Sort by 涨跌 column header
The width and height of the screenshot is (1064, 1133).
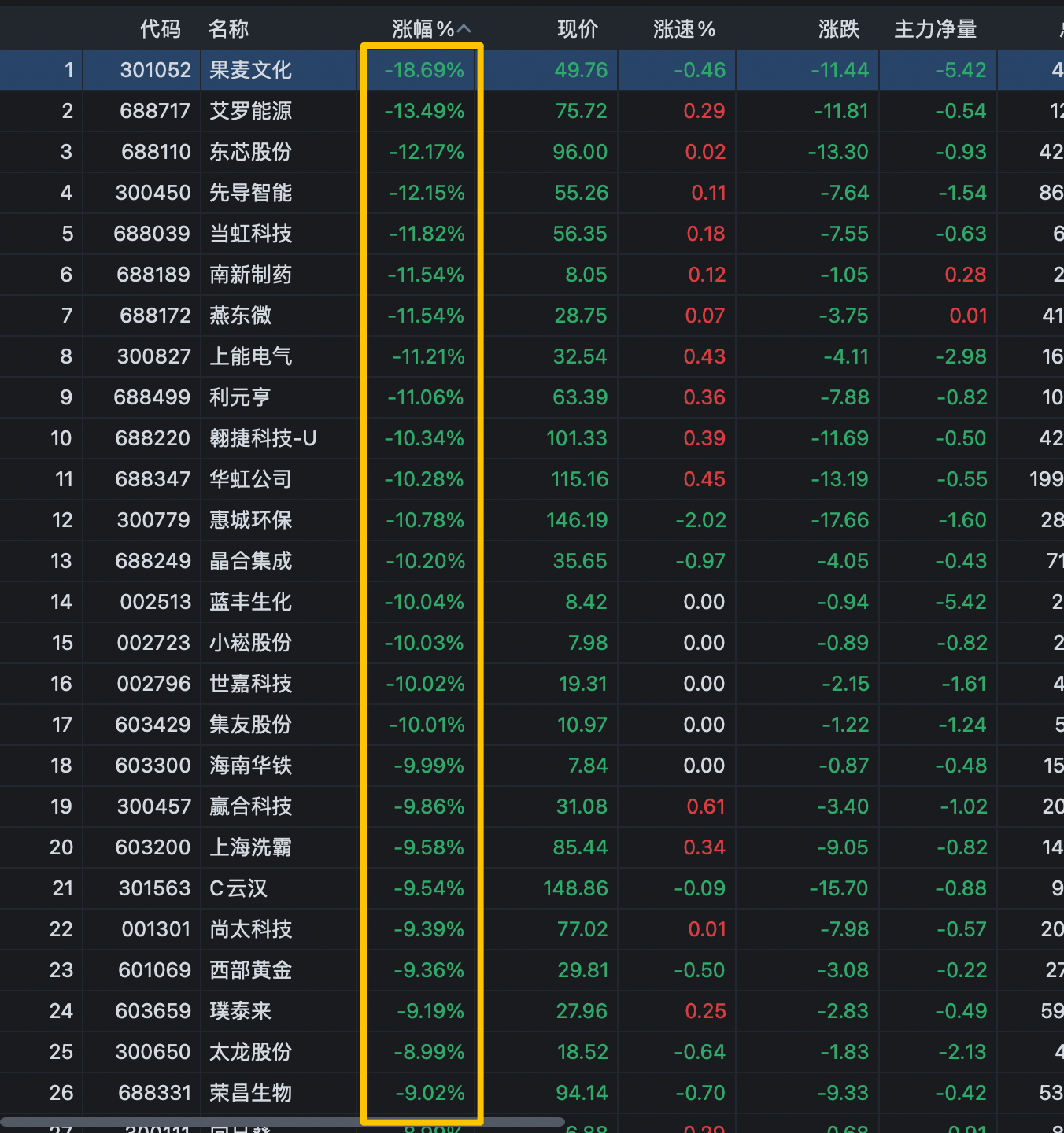coord(839,29)
